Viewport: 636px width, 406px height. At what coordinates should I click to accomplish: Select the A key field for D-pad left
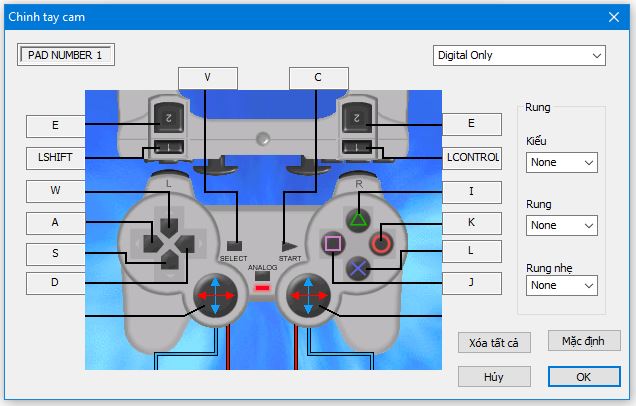click(x=56, y=223)
